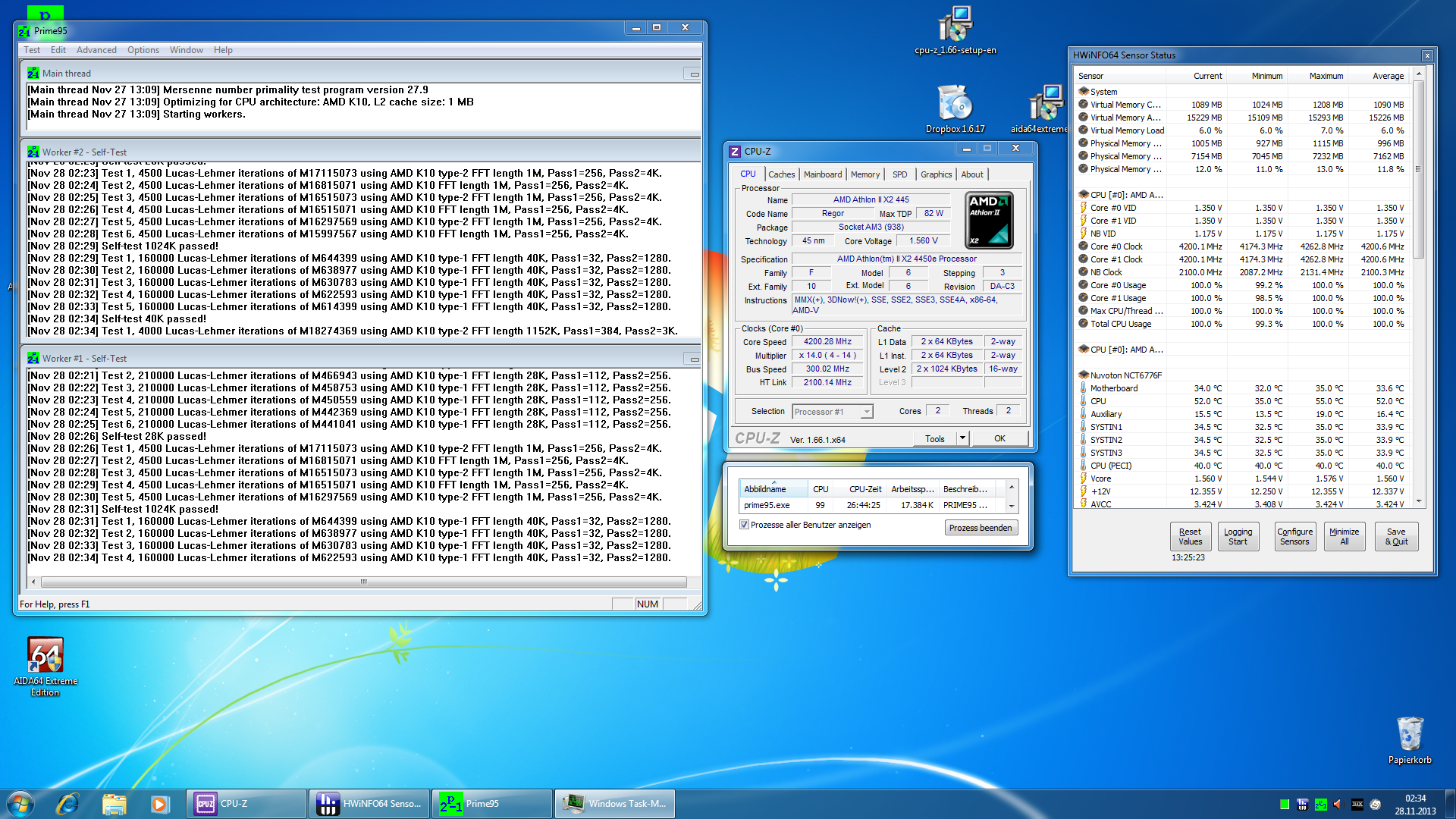
Task: Click the OK button in CPU-Z
Action: 999,438
